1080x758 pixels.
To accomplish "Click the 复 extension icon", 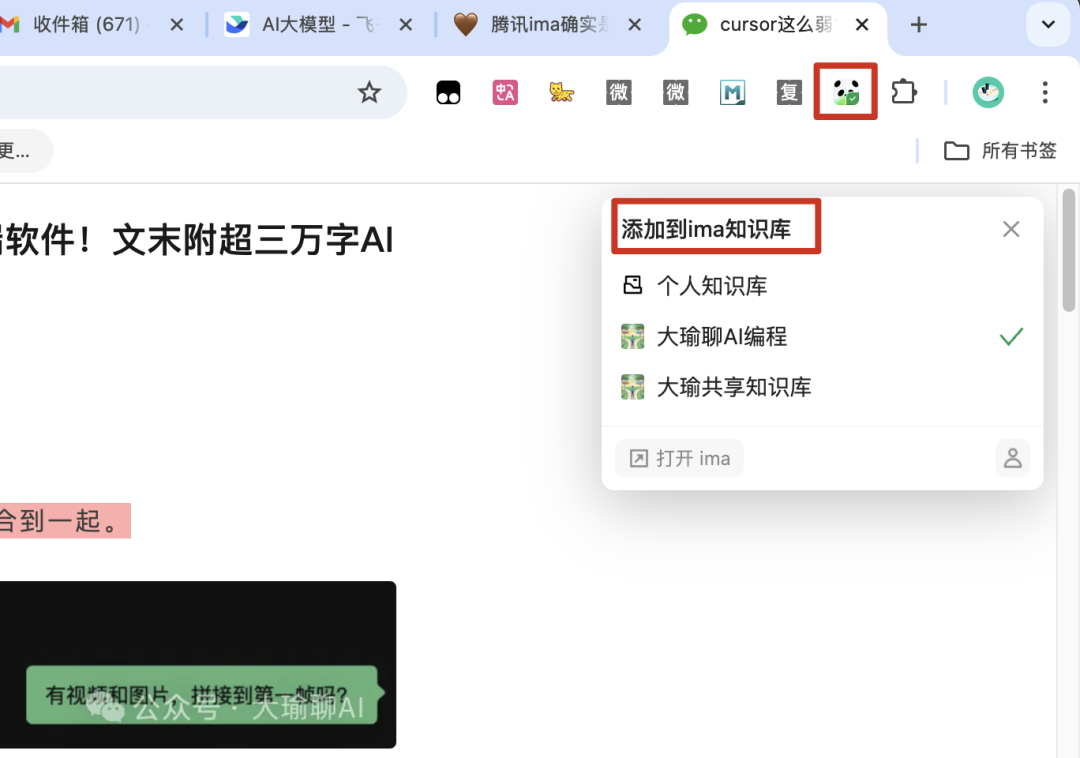I will [x=789, y=92].
